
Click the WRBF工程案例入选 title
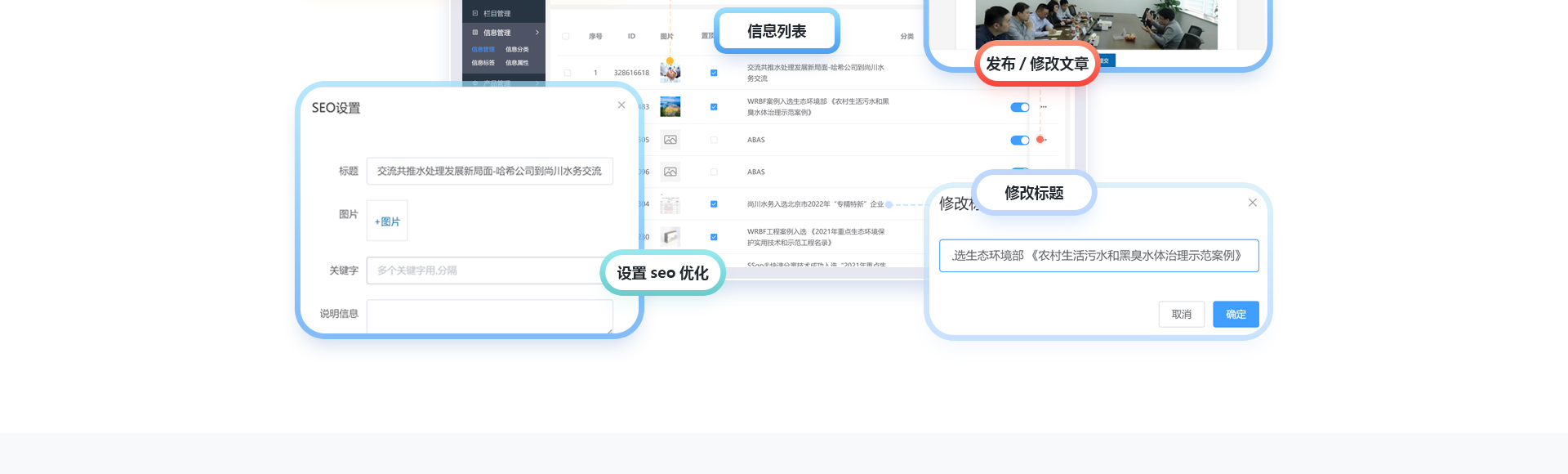point(816,237)
